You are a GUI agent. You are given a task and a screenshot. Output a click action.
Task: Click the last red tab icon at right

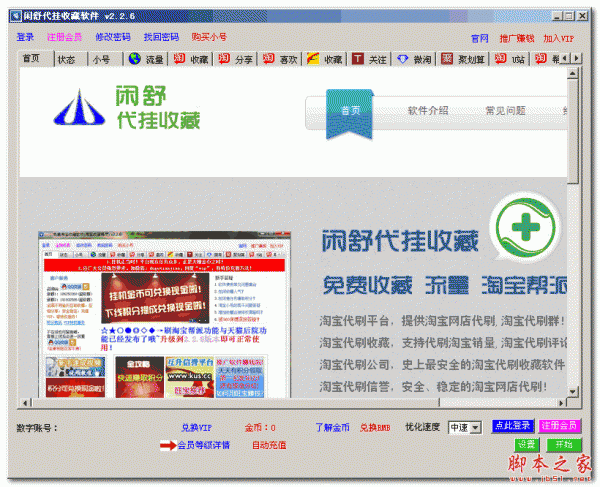540,59
